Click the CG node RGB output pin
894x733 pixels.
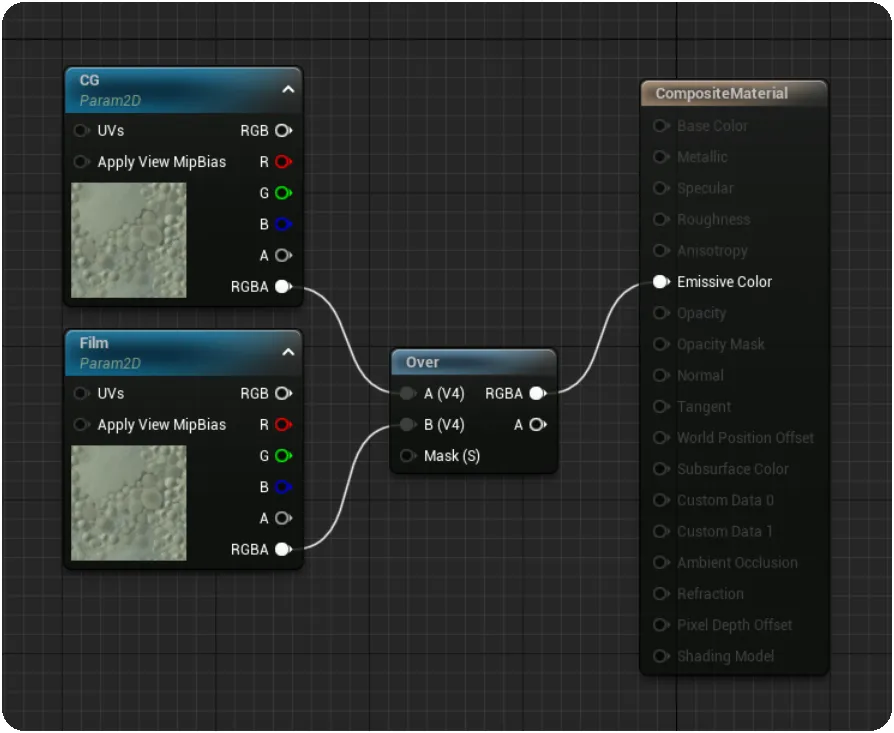pyautogui.click(x=283, y=131)
